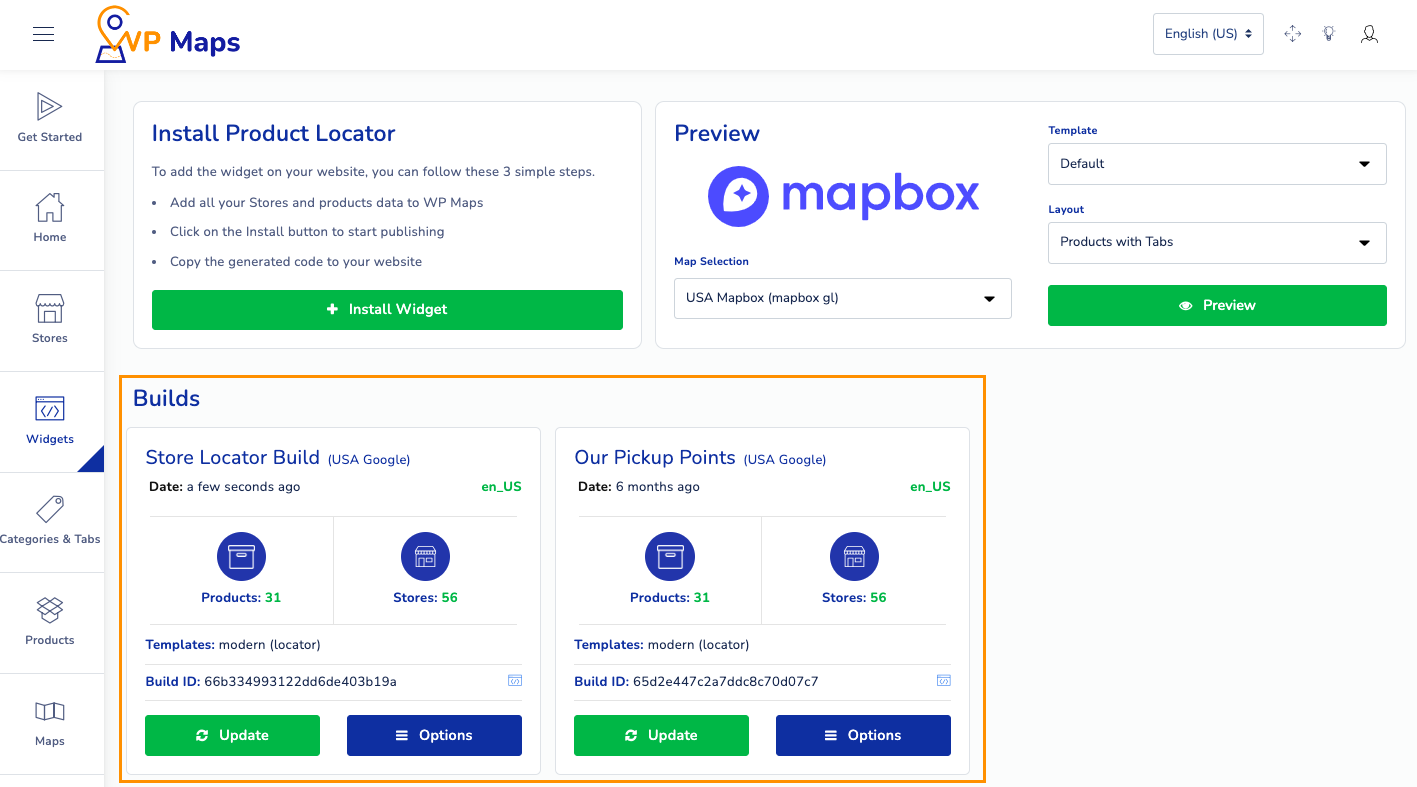
Task: Click code icon beside Build ID 66b334993122dd6de403b19a
Action: click(515, 680)
